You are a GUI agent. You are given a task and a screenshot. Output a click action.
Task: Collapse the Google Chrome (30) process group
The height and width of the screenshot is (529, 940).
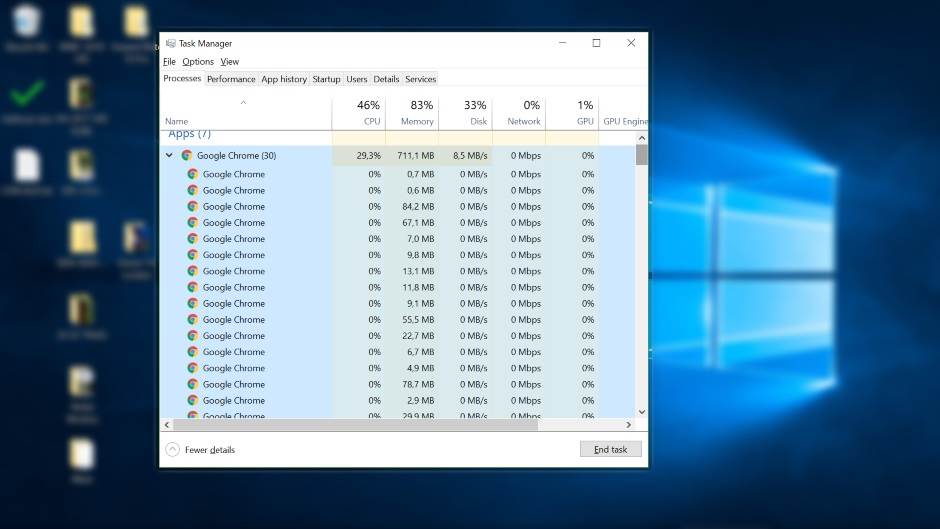[x=169, y=156]
